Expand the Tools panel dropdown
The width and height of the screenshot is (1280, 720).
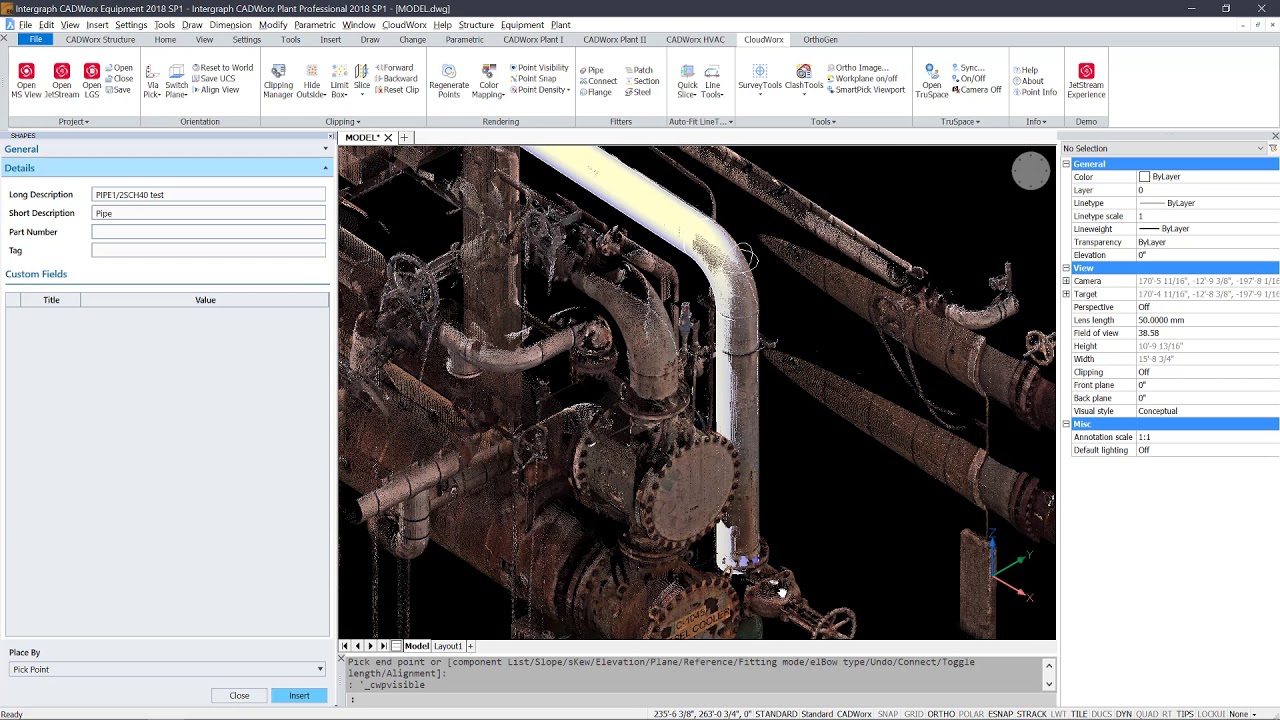pos(823,122)
